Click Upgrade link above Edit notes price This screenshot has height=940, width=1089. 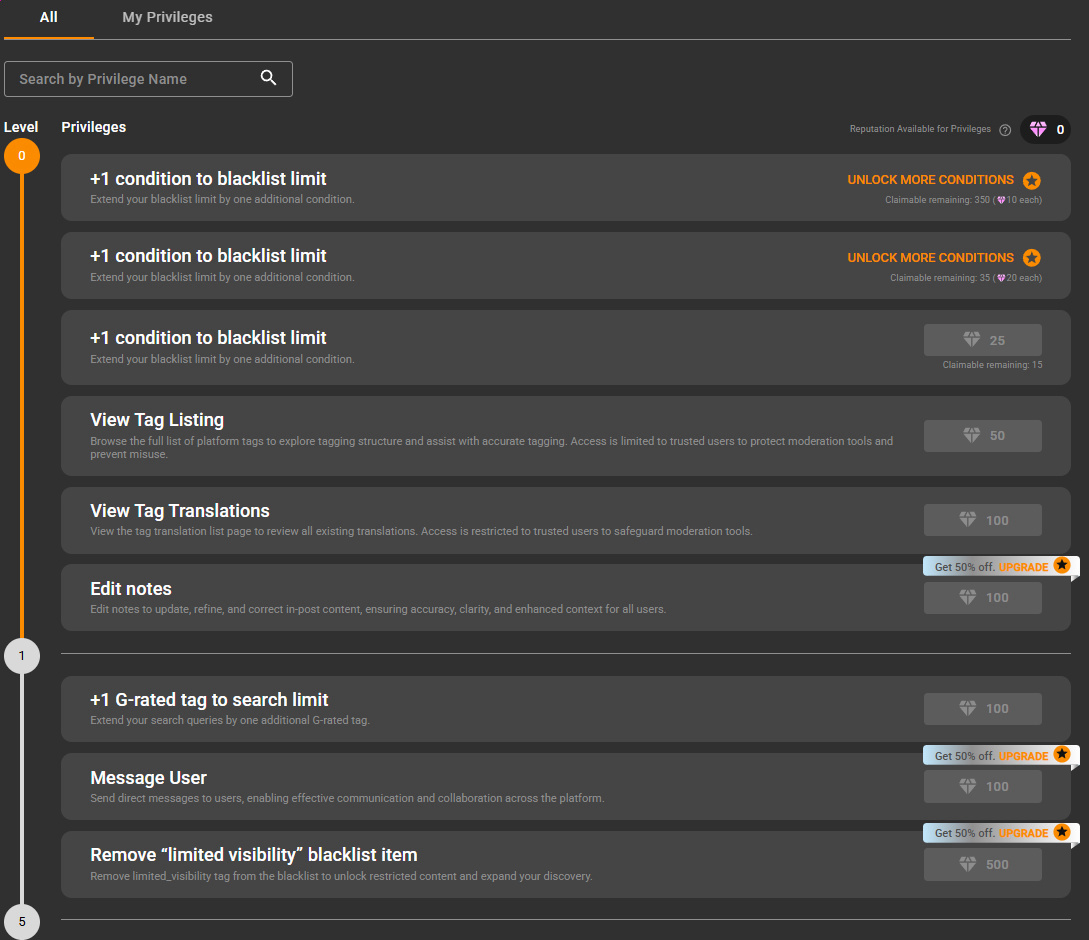tap(1023, 567)
